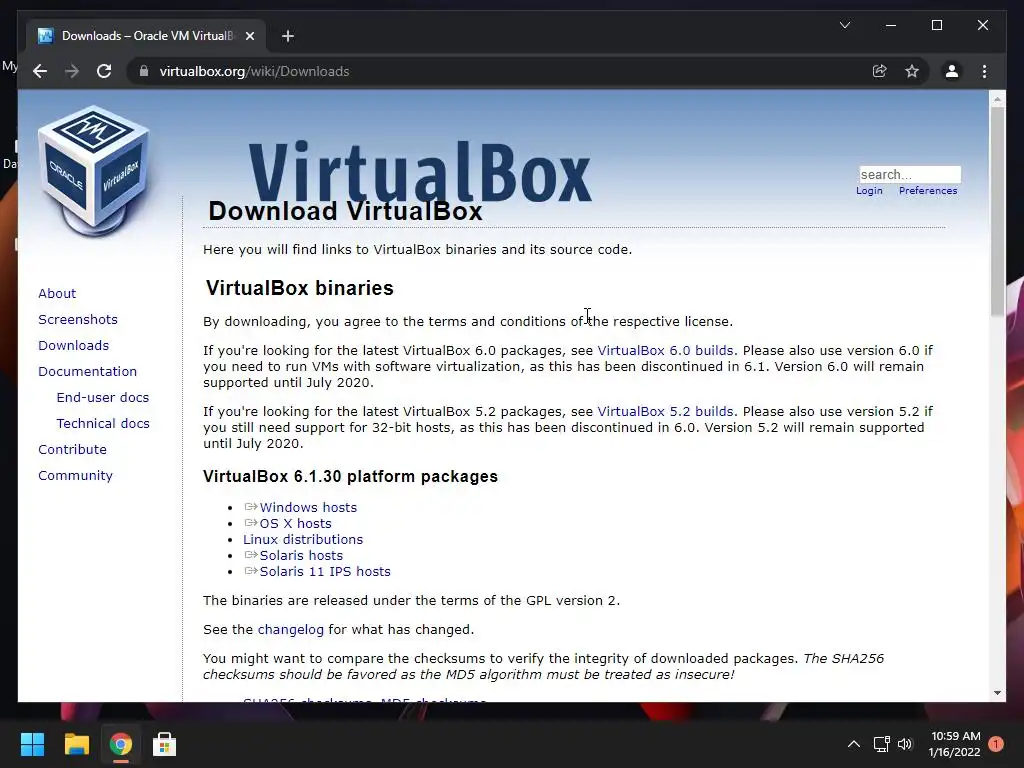Image resolution: width=1024 pixels, height=768 pixels.
Task: Open Microsoft Store from taskbar
Action: pos(165,744)
